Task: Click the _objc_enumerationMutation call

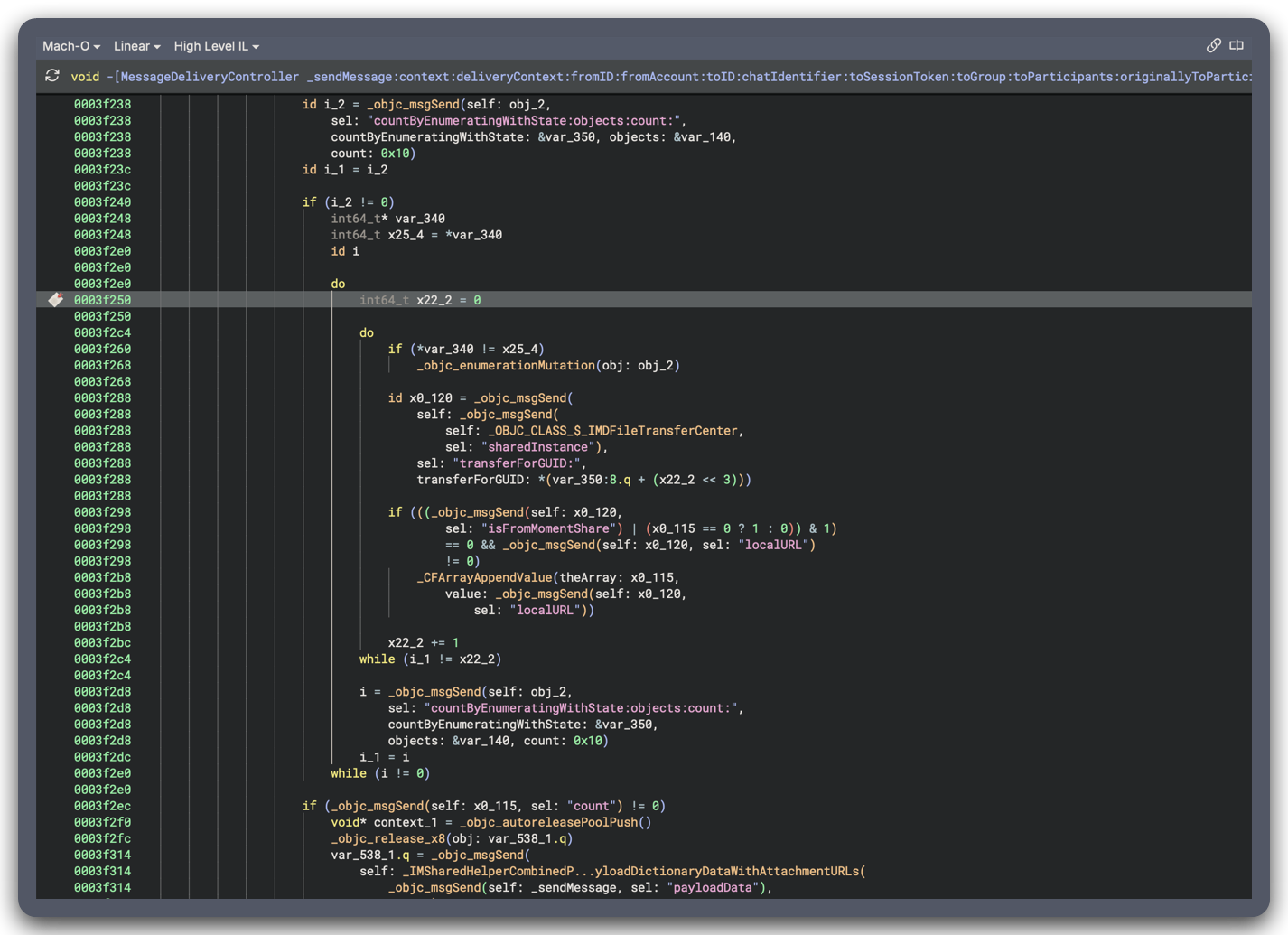Action: (x=506, y=366)
